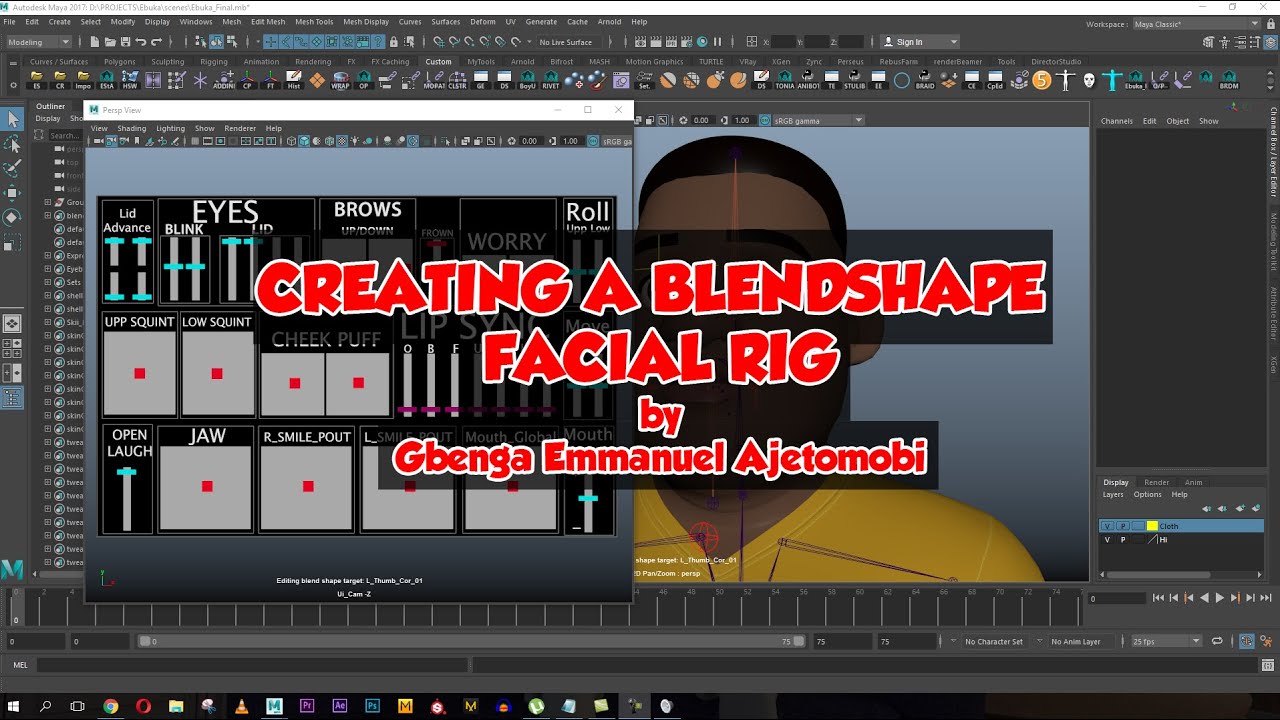Open the Modeling menu set dropdown
This screenshot has width=1280, height=720.
click(x=39, y=42)
